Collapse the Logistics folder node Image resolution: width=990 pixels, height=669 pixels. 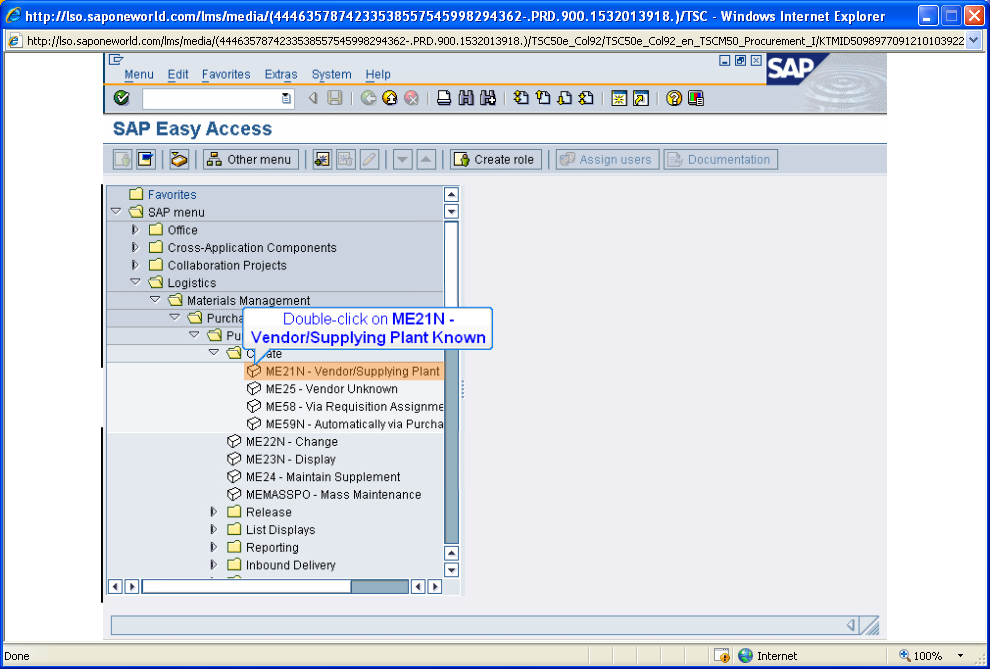pos(134,283)
